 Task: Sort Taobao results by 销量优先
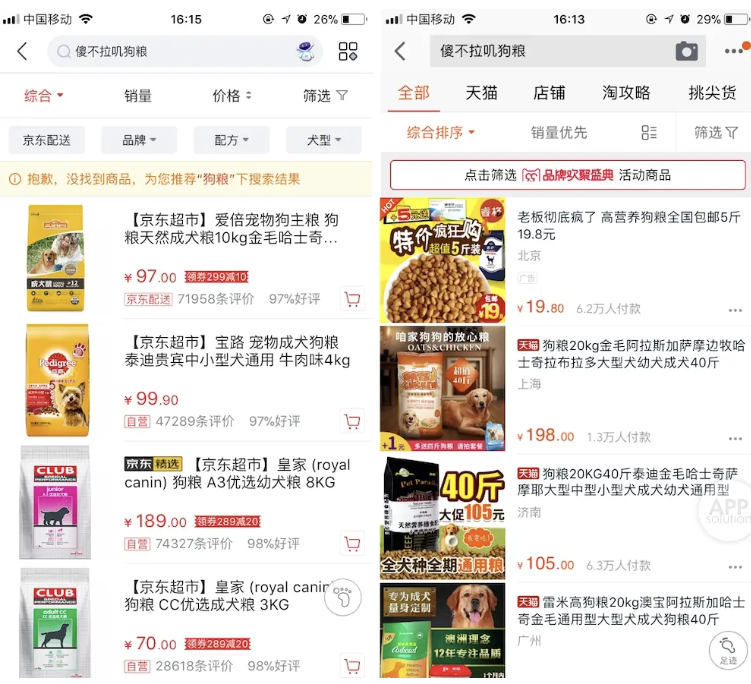coord(559,132)
